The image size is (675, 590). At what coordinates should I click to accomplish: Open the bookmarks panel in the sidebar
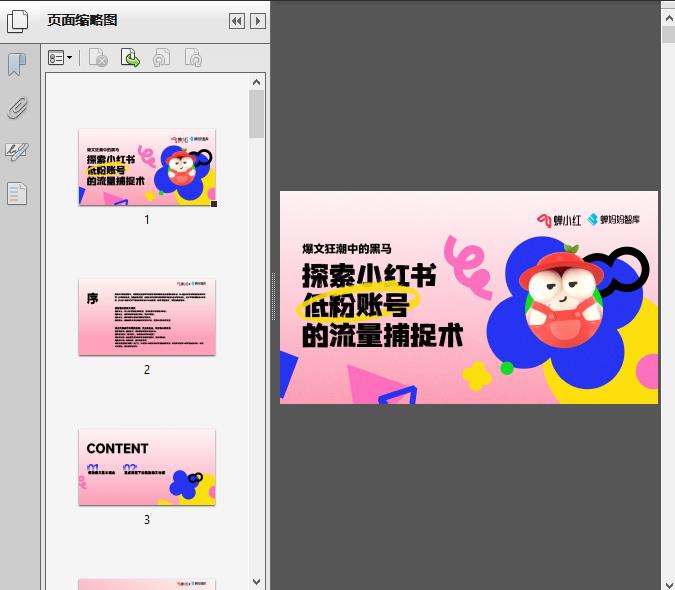tap(17, 65)
